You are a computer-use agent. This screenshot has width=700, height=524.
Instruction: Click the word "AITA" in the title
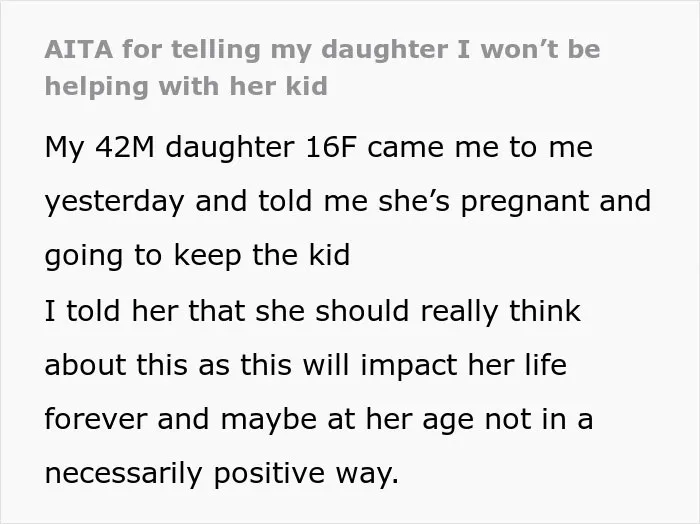[x=79, y=49]
